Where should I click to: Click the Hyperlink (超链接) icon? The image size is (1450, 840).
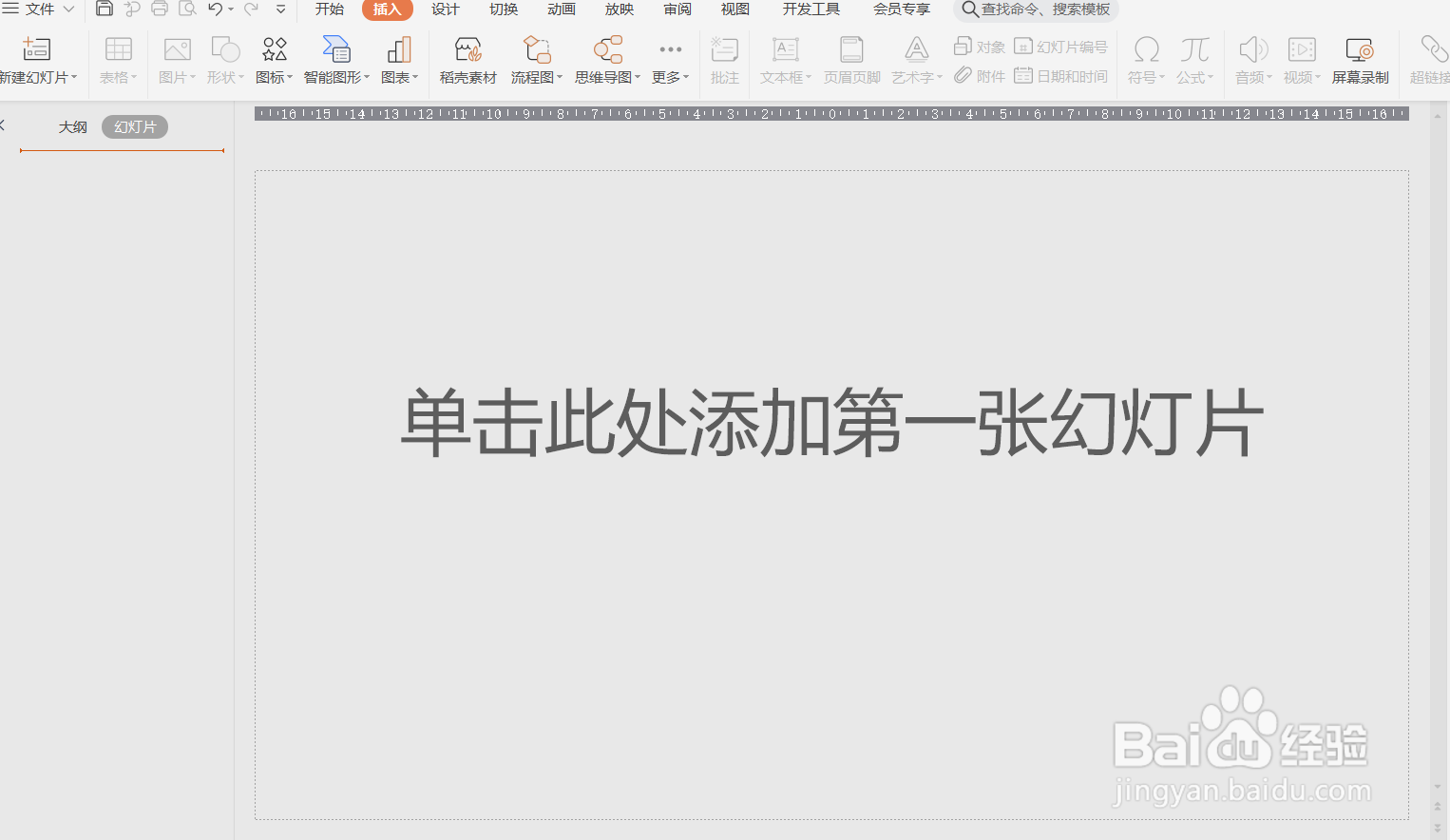pyautogui.click(x=1433, y=49)
